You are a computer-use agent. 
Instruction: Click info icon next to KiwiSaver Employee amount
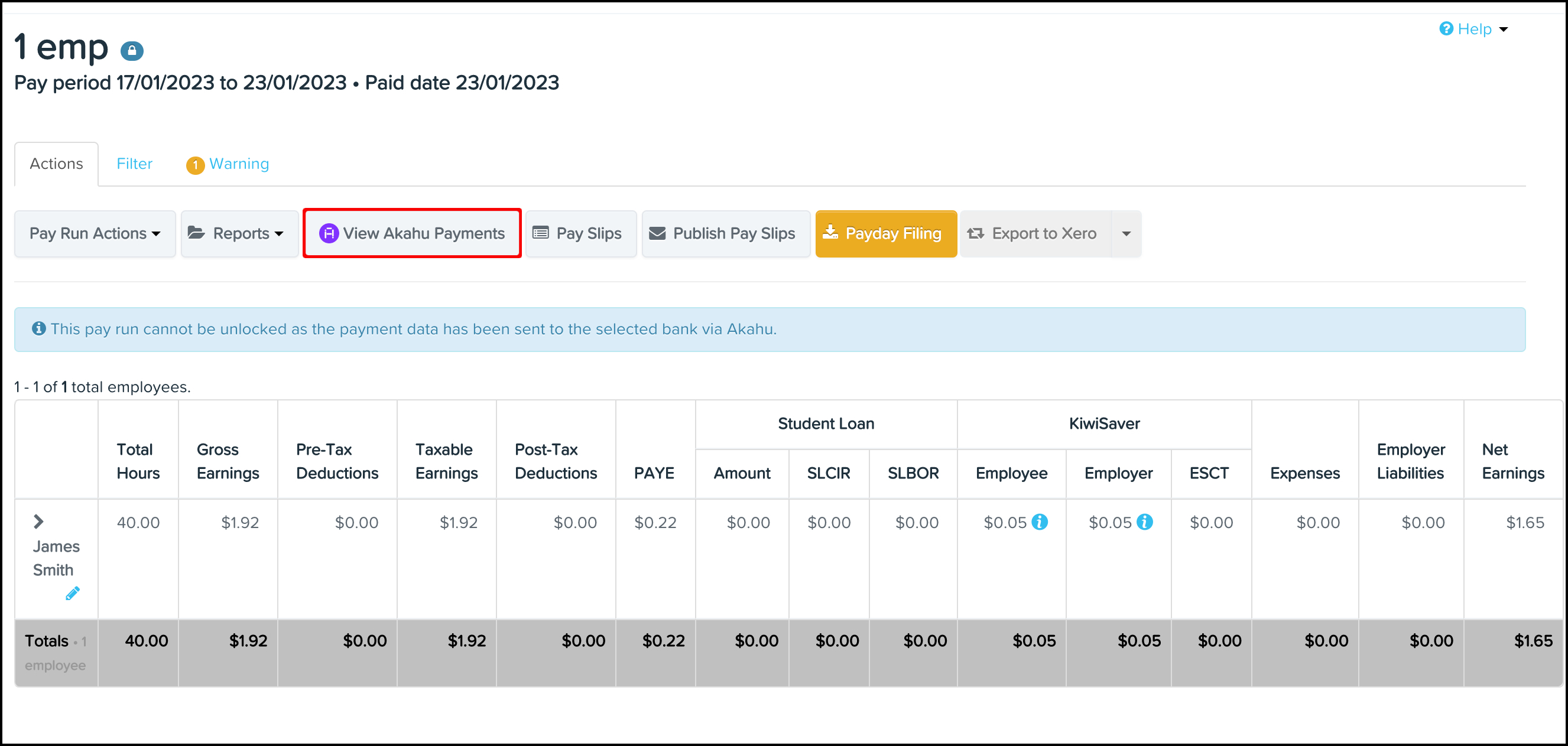[1040, 522]
